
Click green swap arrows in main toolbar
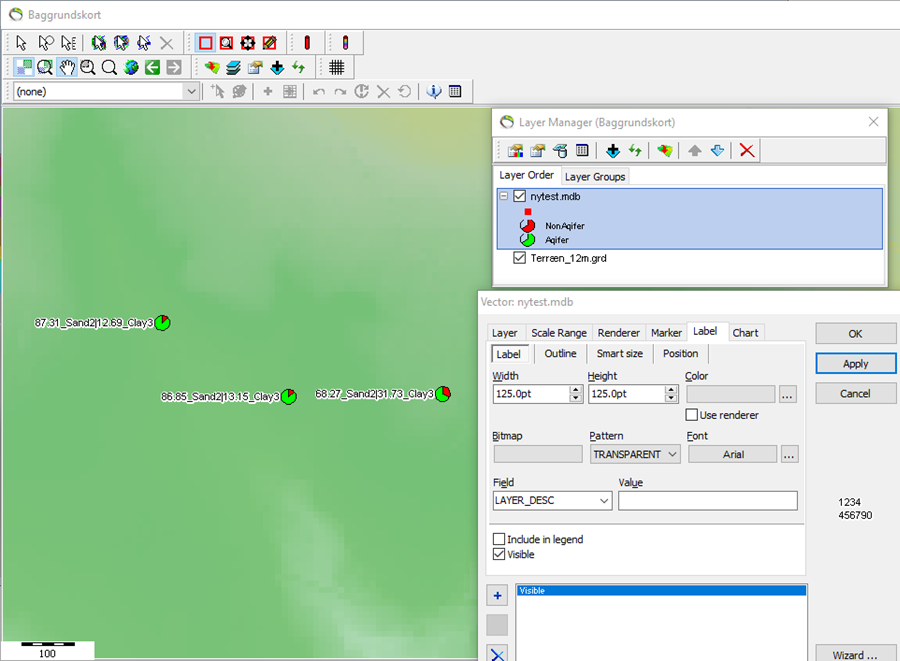pyautogui.click(x=298, y=67)
